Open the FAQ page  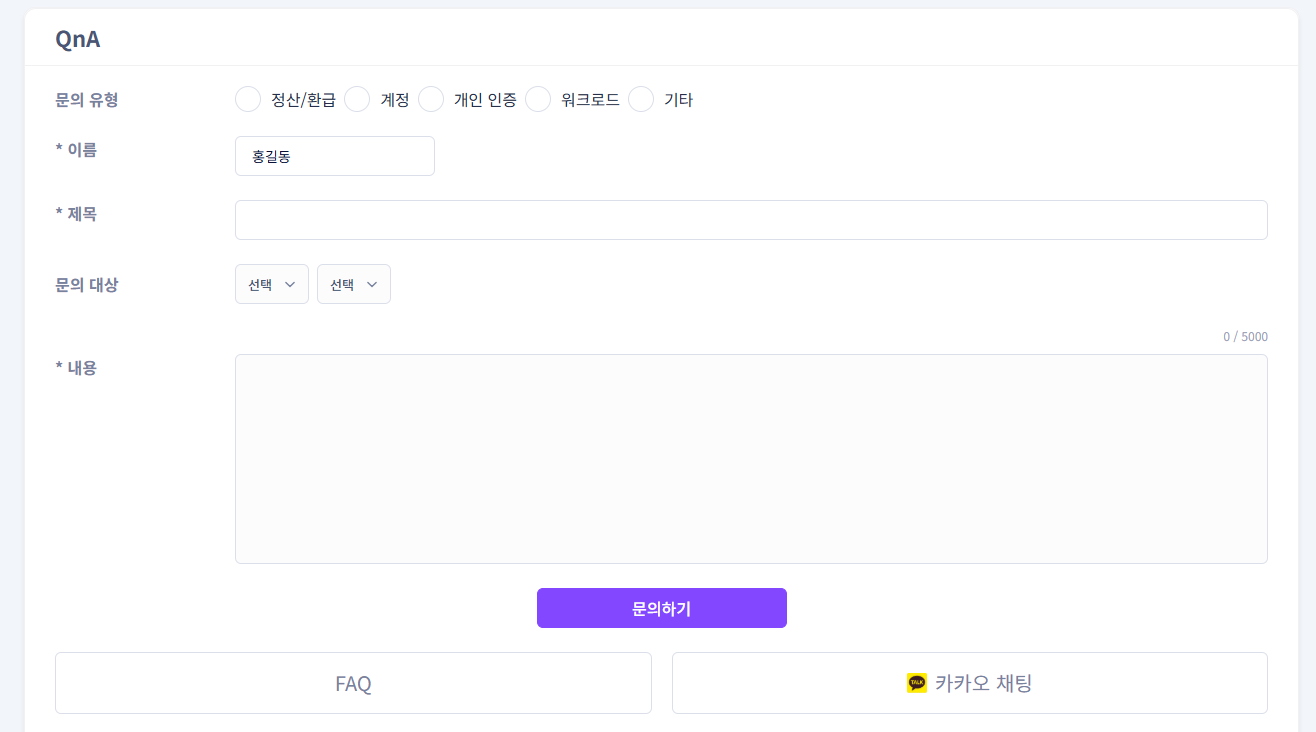click(x=353, y=682)
